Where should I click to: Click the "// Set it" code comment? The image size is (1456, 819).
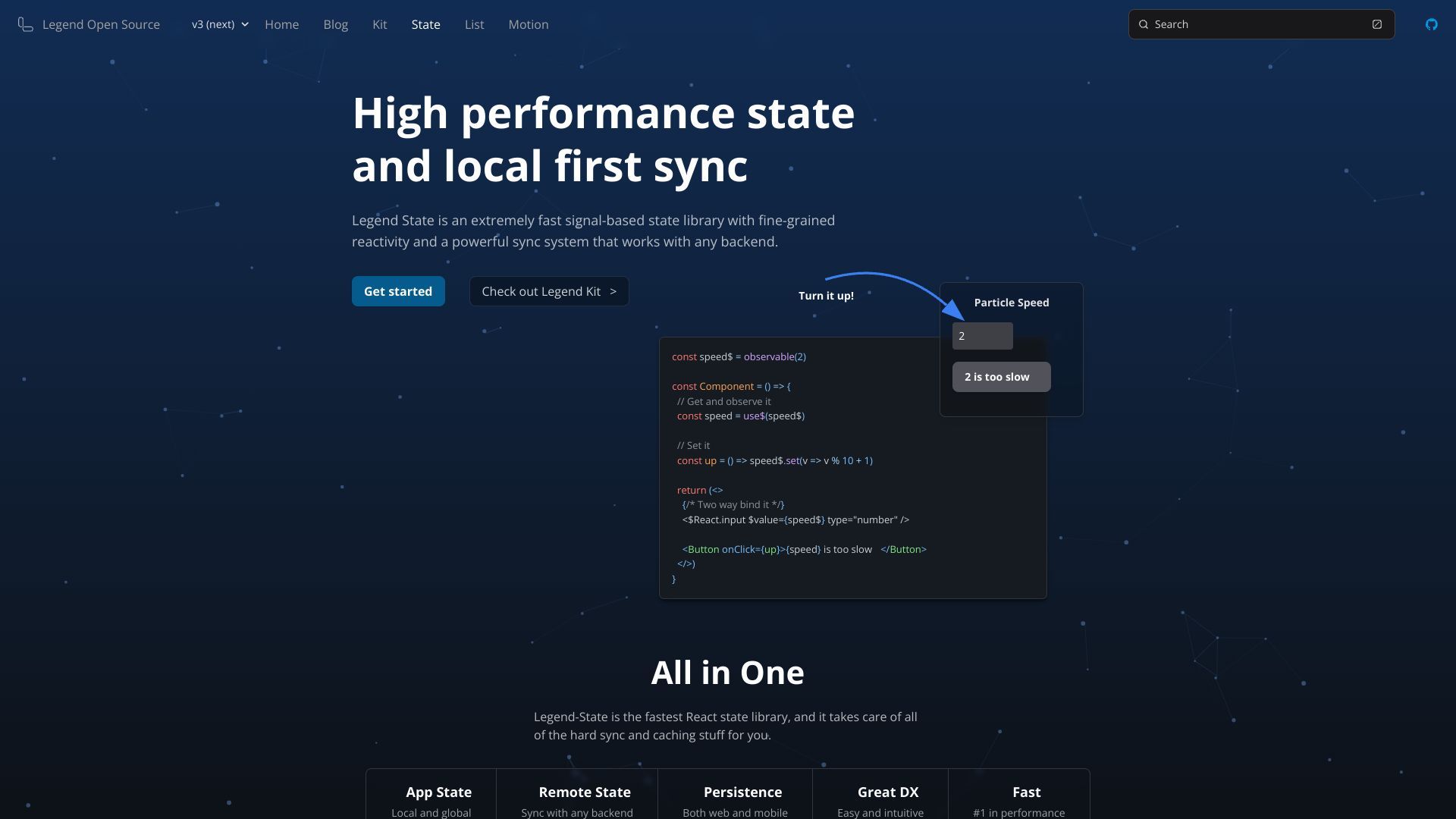[x=693, y=445]
